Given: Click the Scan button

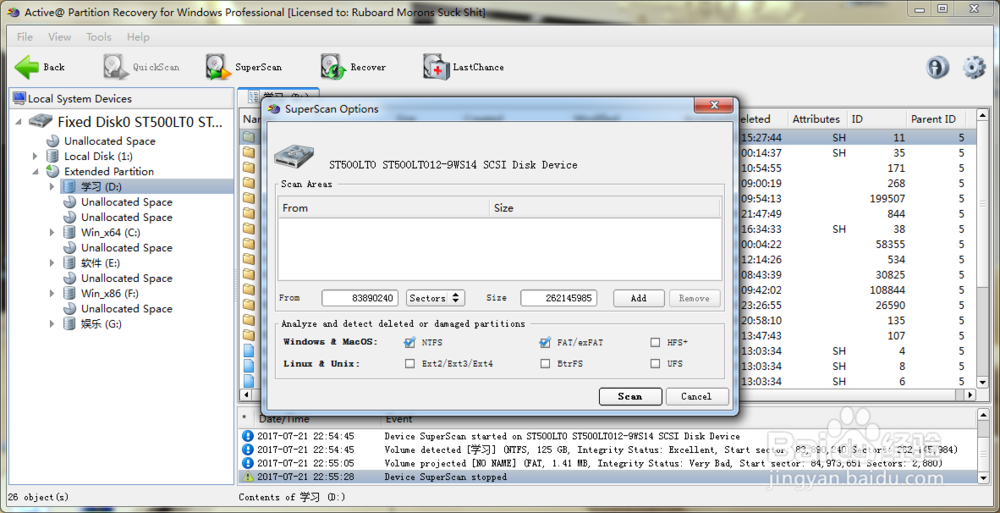Looking at the screenshot, I should 630,396.
